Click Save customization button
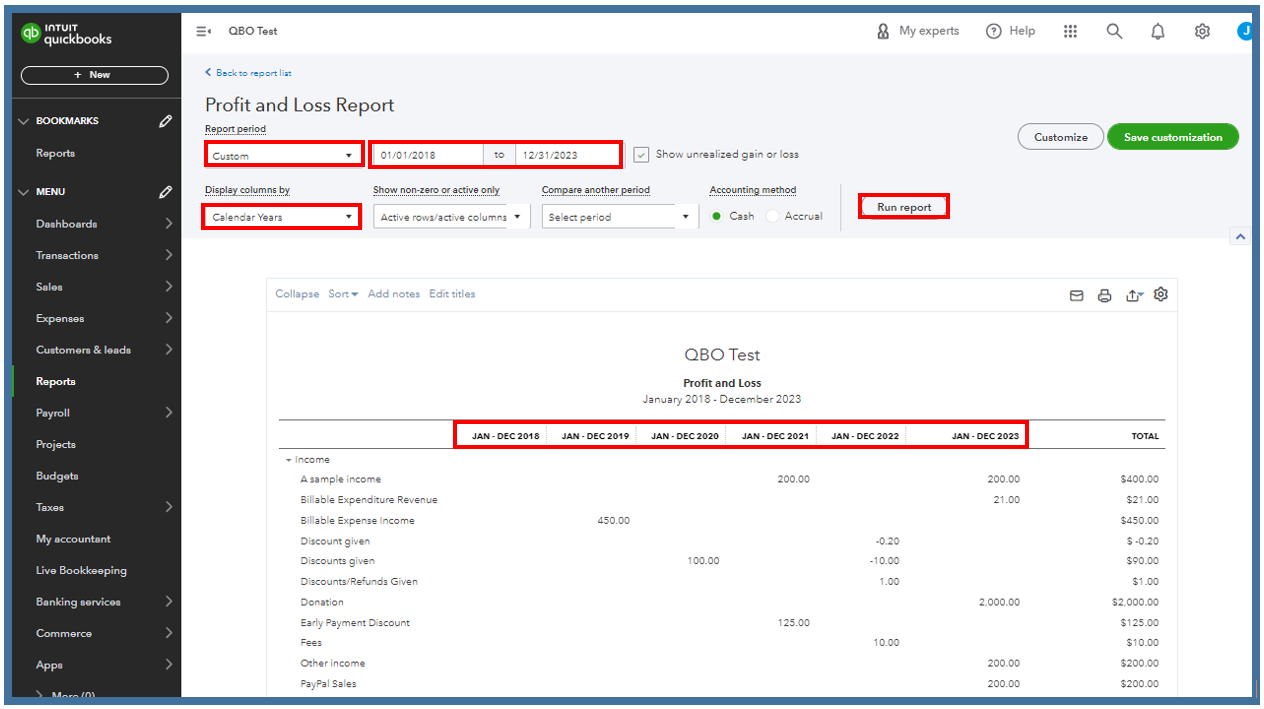The width and height of the screenshot is (1264, 709). [x=1173, y=137]
